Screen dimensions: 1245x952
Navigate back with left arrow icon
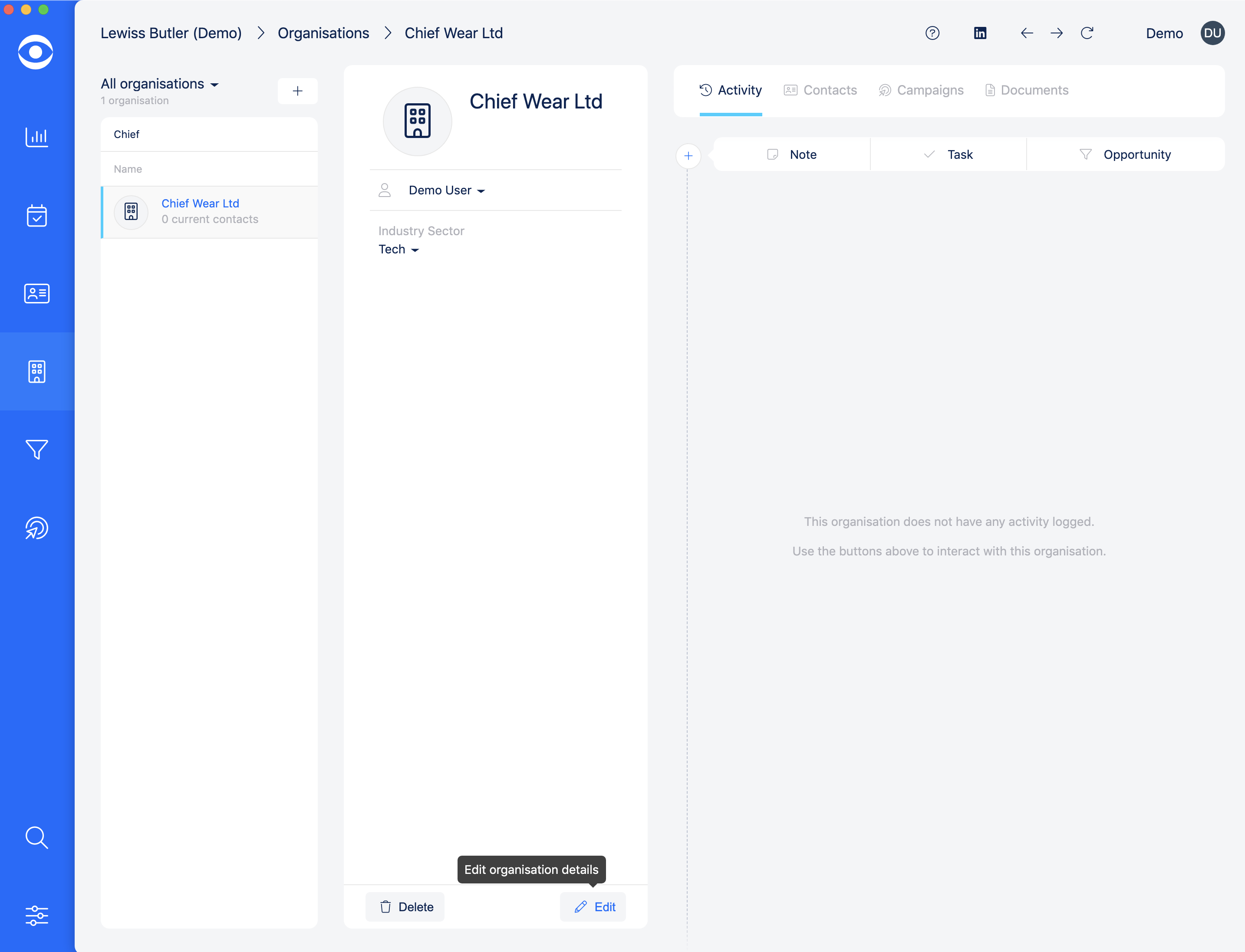1027,33
